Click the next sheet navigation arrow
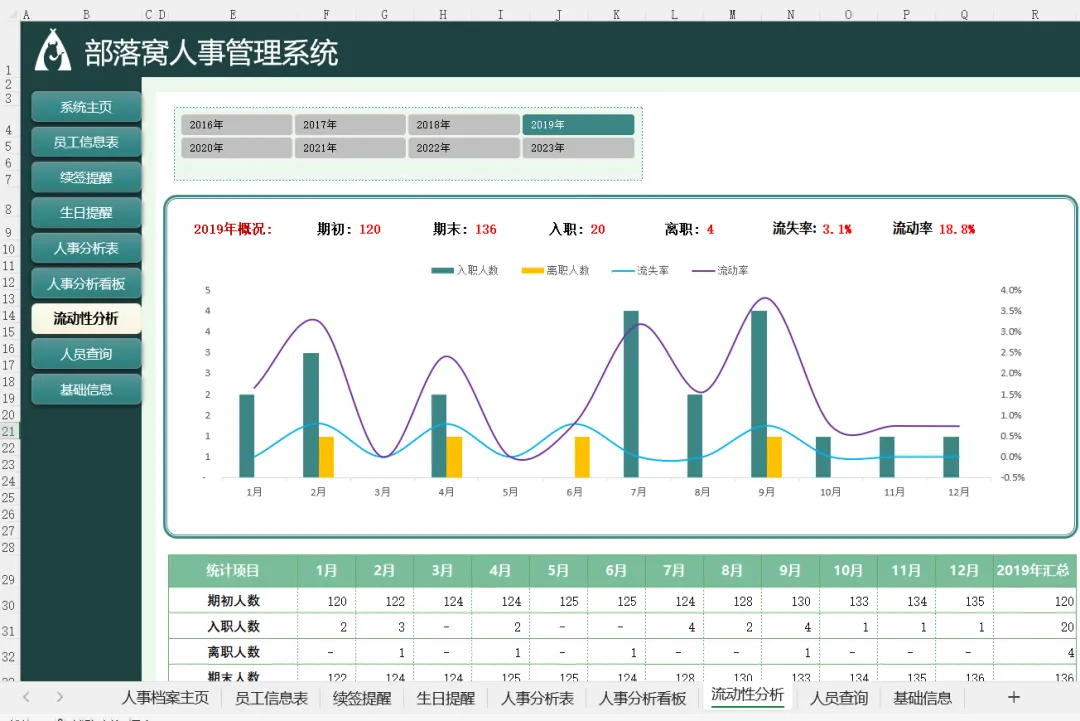The image size is (1080, 721). [x=59, y=697]
